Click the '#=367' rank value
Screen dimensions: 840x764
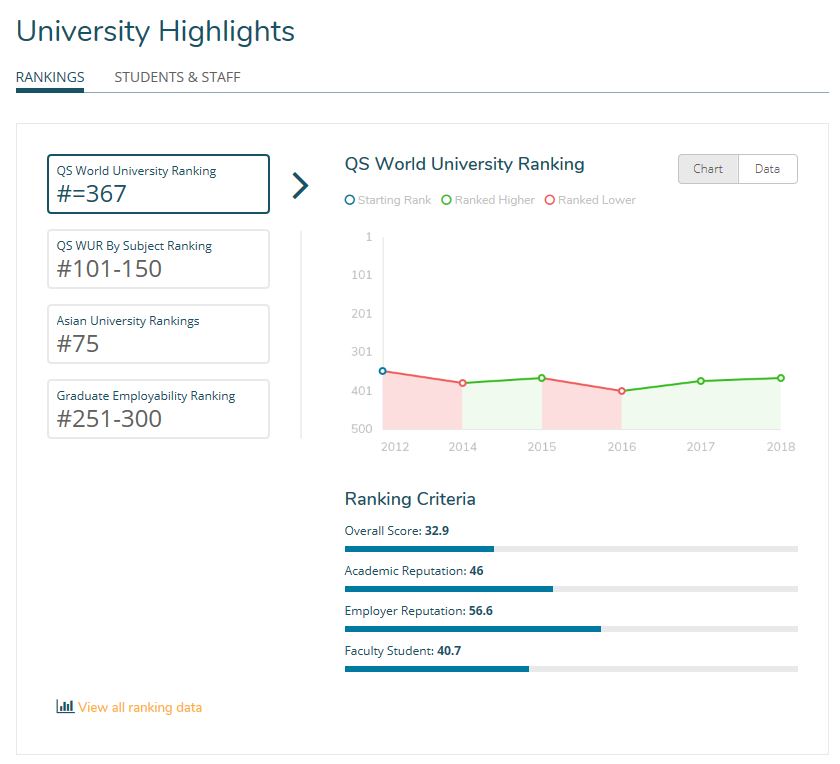[x=92, y=193]
